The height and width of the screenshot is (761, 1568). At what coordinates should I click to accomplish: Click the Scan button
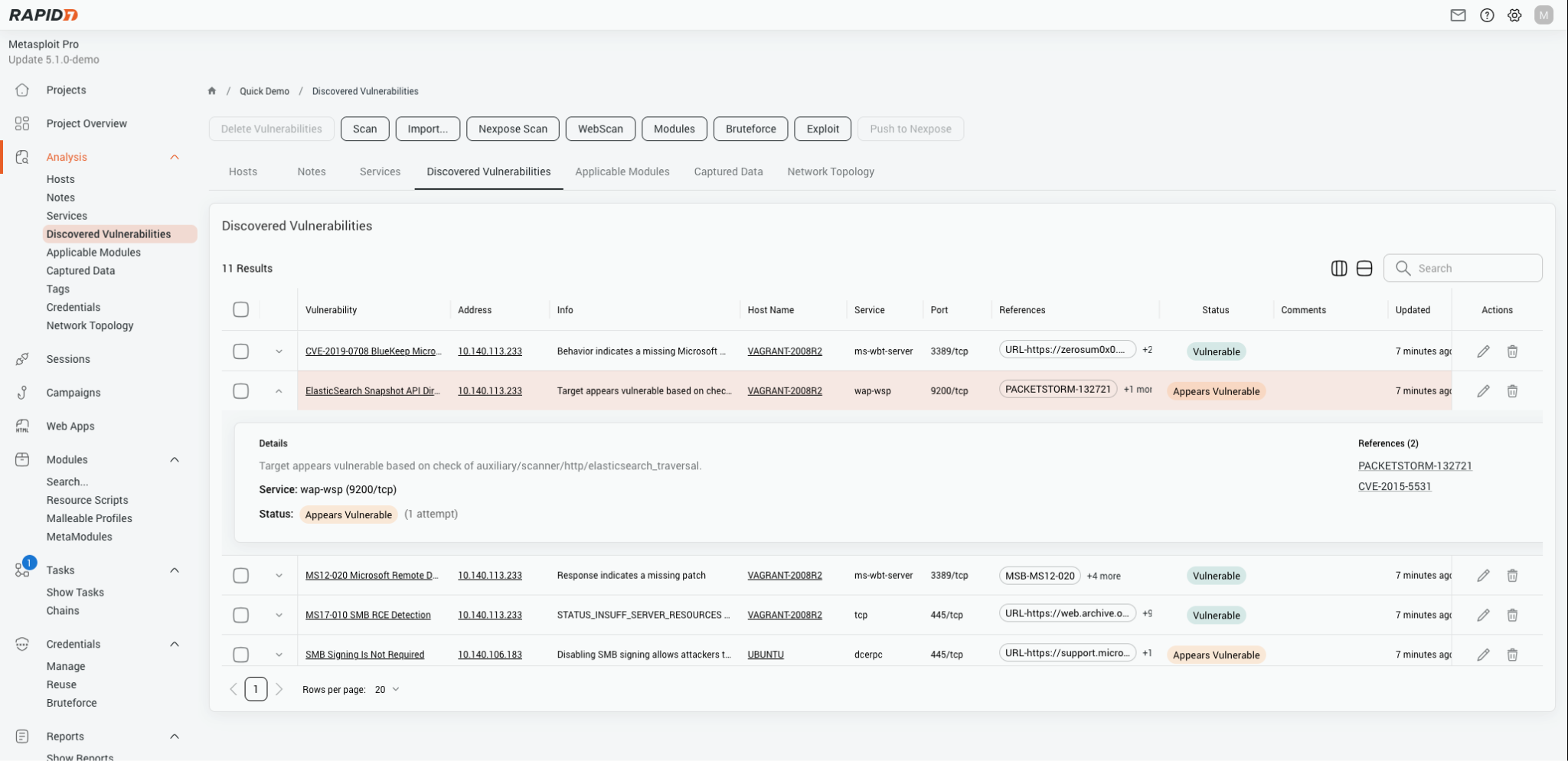coord(364,129)
